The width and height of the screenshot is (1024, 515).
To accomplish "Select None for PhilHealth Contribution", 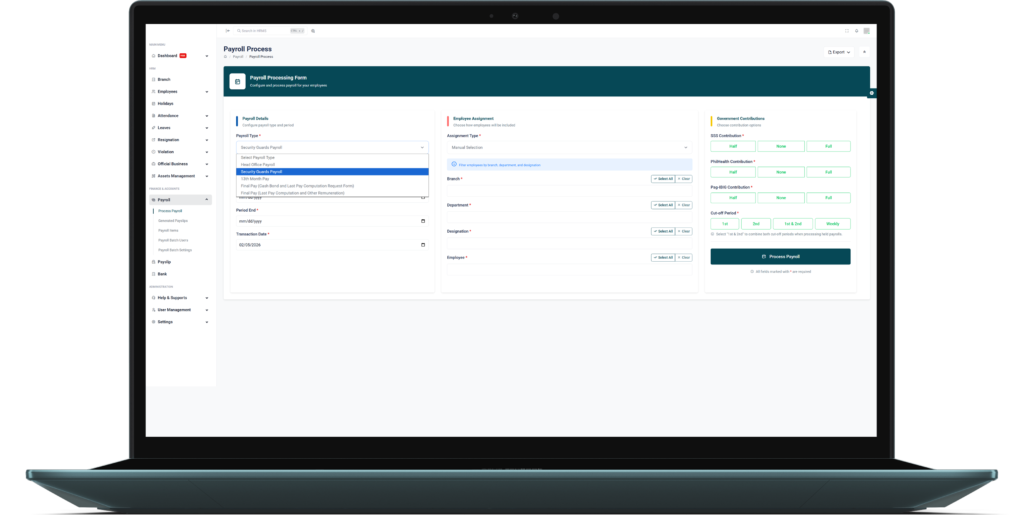I will tap(780, 172).
